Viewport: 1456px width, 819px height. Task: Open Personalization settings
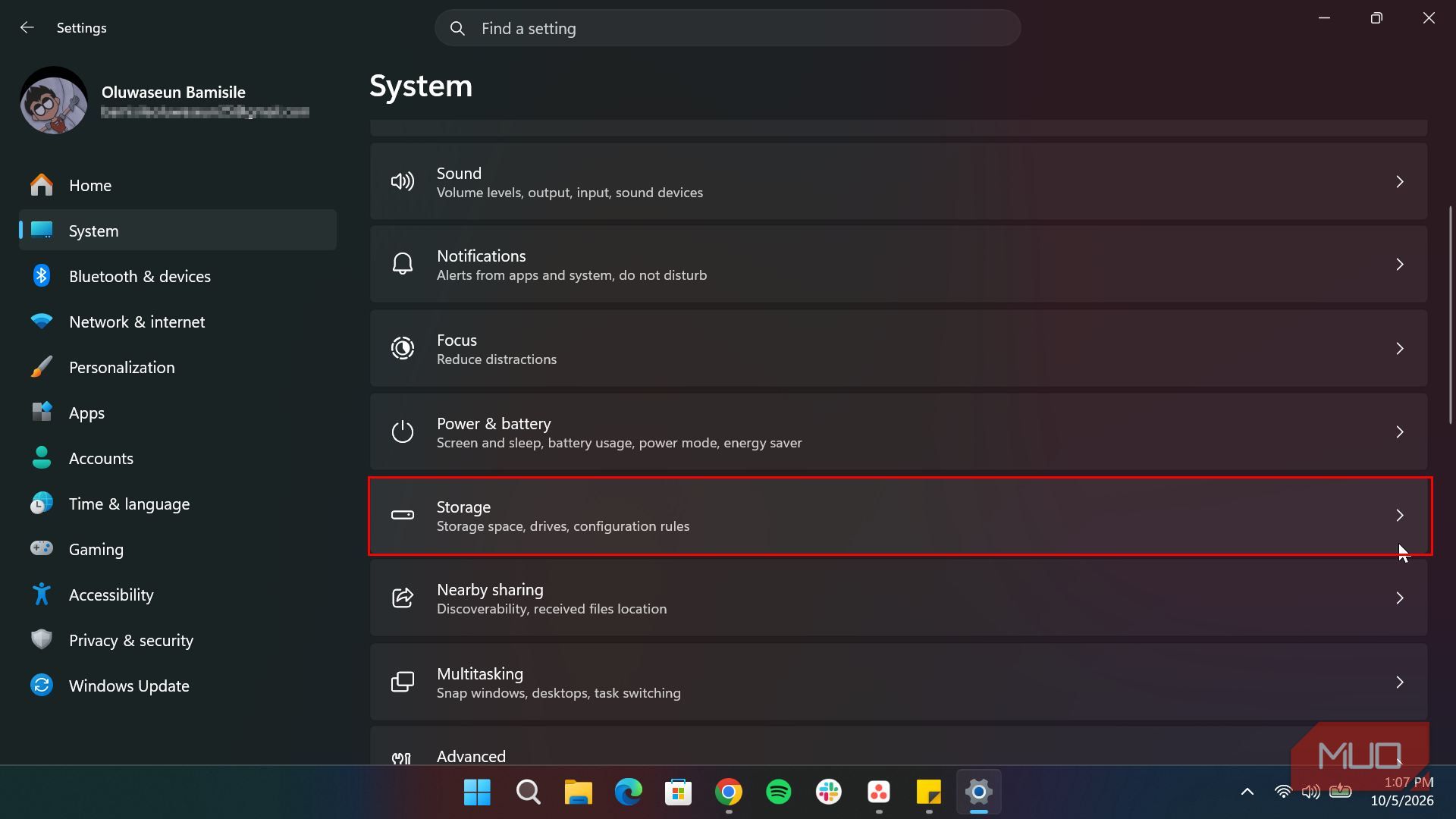(x=177, y=367)
